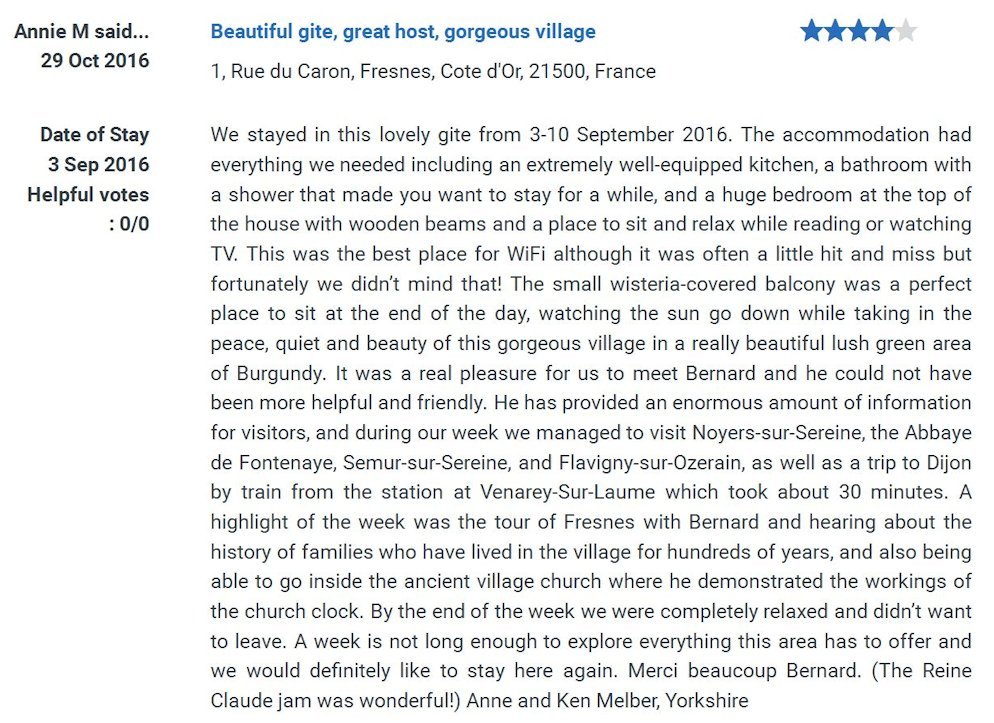Click 'Venarey-Sur-Laume' in the review text
Screen dimensions: 994x723
click(x=567, y=492)
